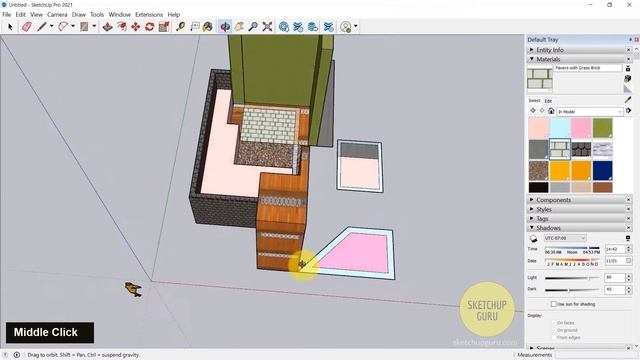Screen dimensions: 640x360
Task: Choose the Arc tool
Action: point(63,27)
